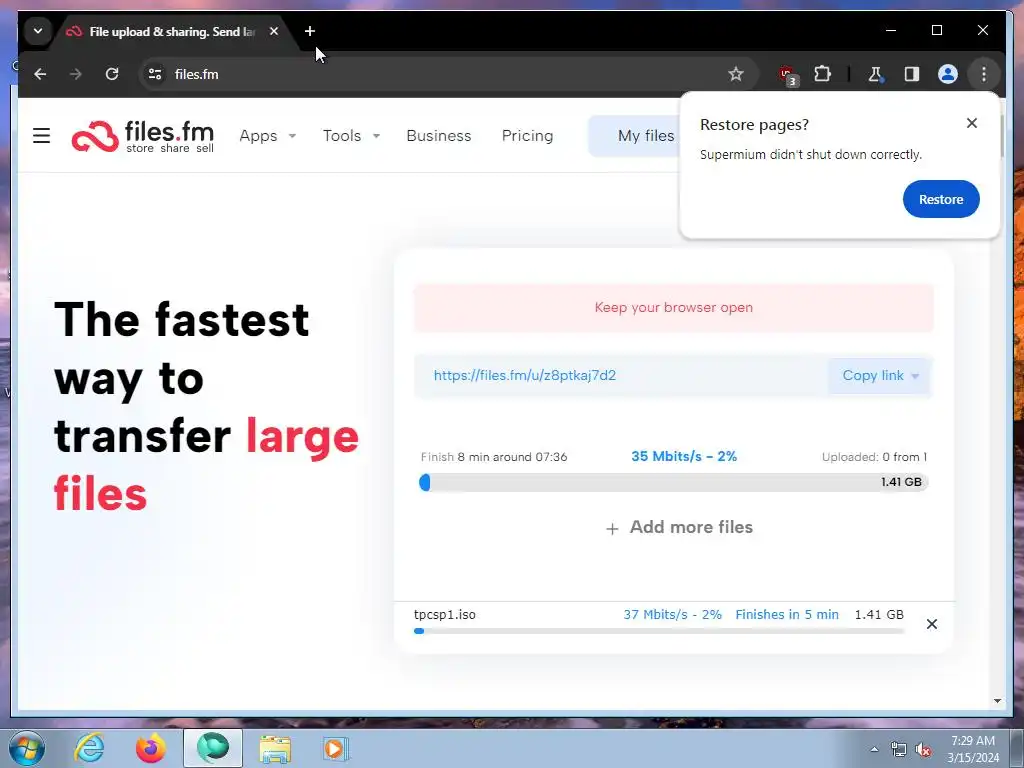Open Windows Explorer from the taskbar
This screenshot has height=768, width=1024.
[275, 748]
